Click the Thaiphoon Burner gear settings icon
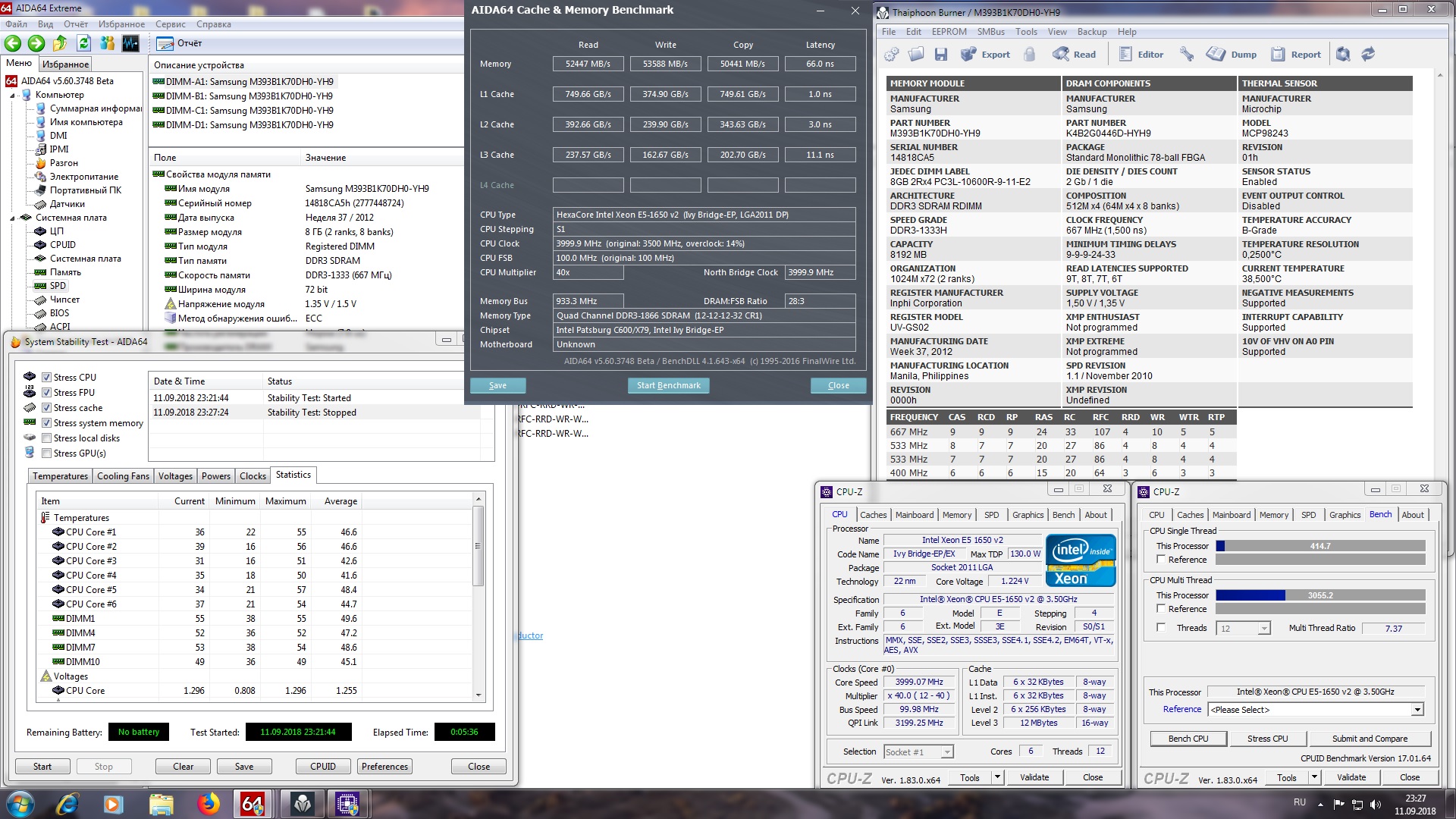The height and width of the screenshot is (819, 1456). point(892,54)
